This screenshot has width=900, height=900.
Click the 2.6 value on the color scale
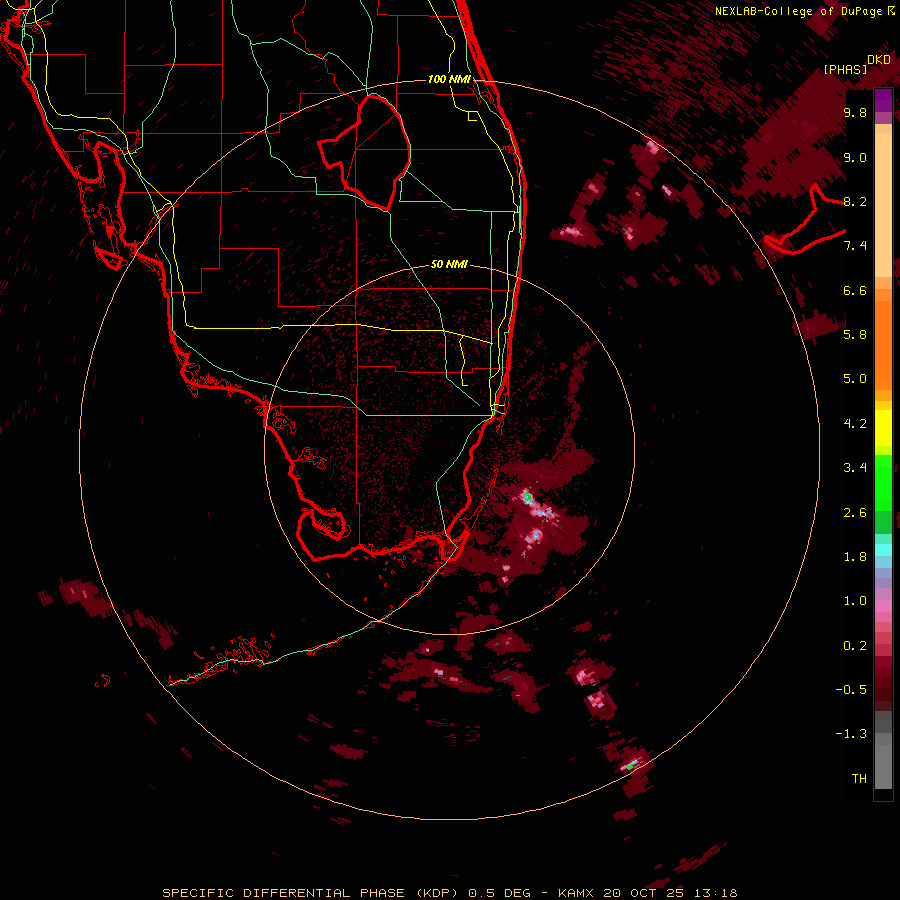coord(855,513)
